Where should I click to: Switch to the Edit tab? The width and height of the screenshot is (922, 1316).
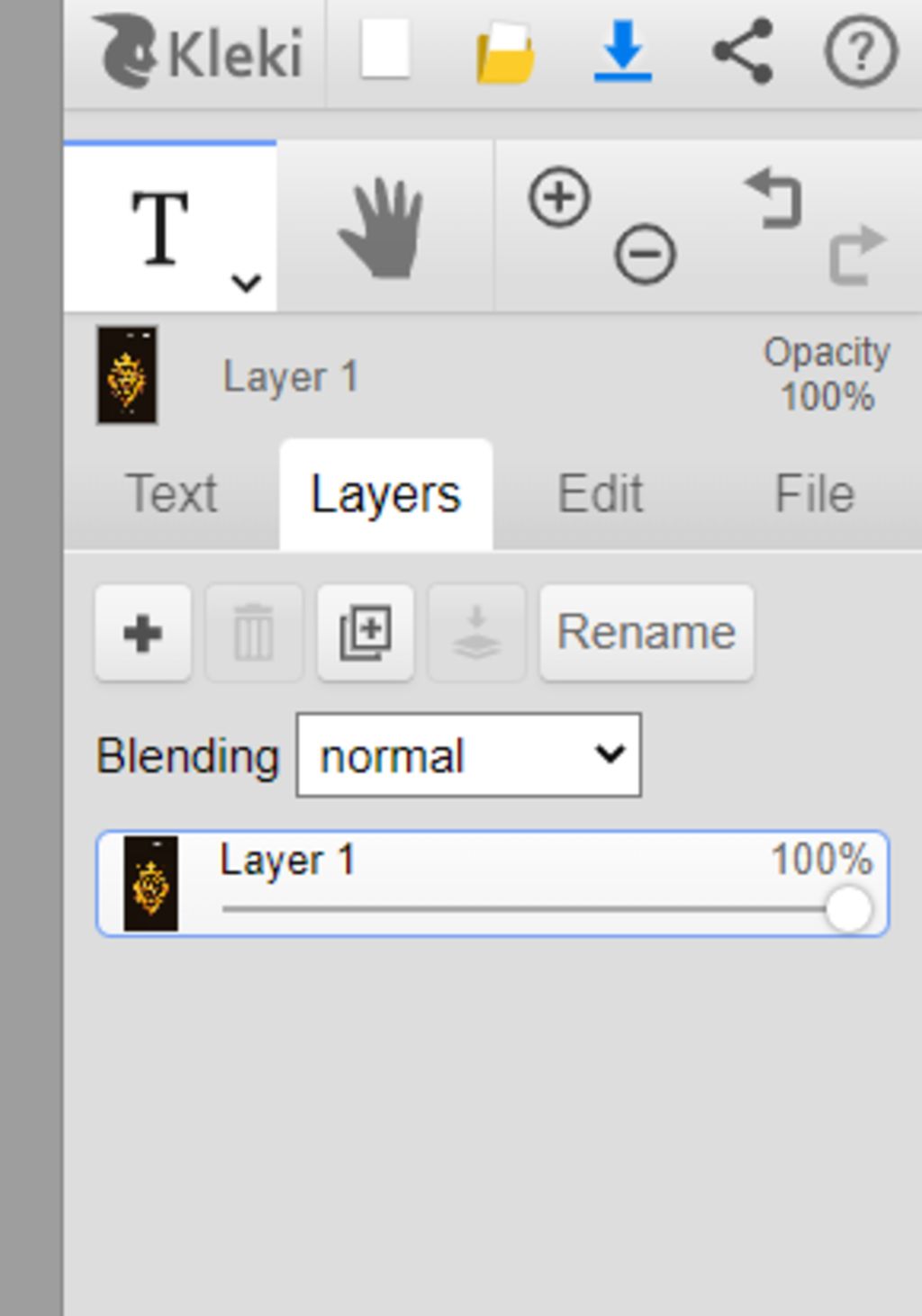601,493
